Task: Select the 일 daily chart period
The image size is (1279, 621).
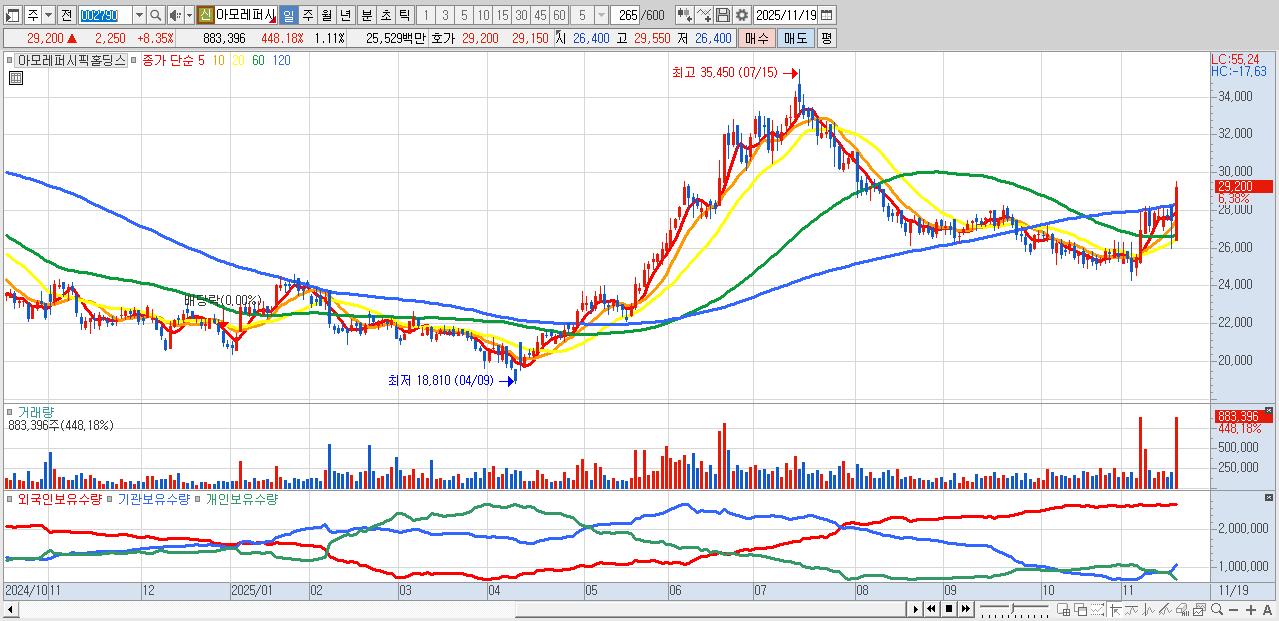Action: coord(288,15)
